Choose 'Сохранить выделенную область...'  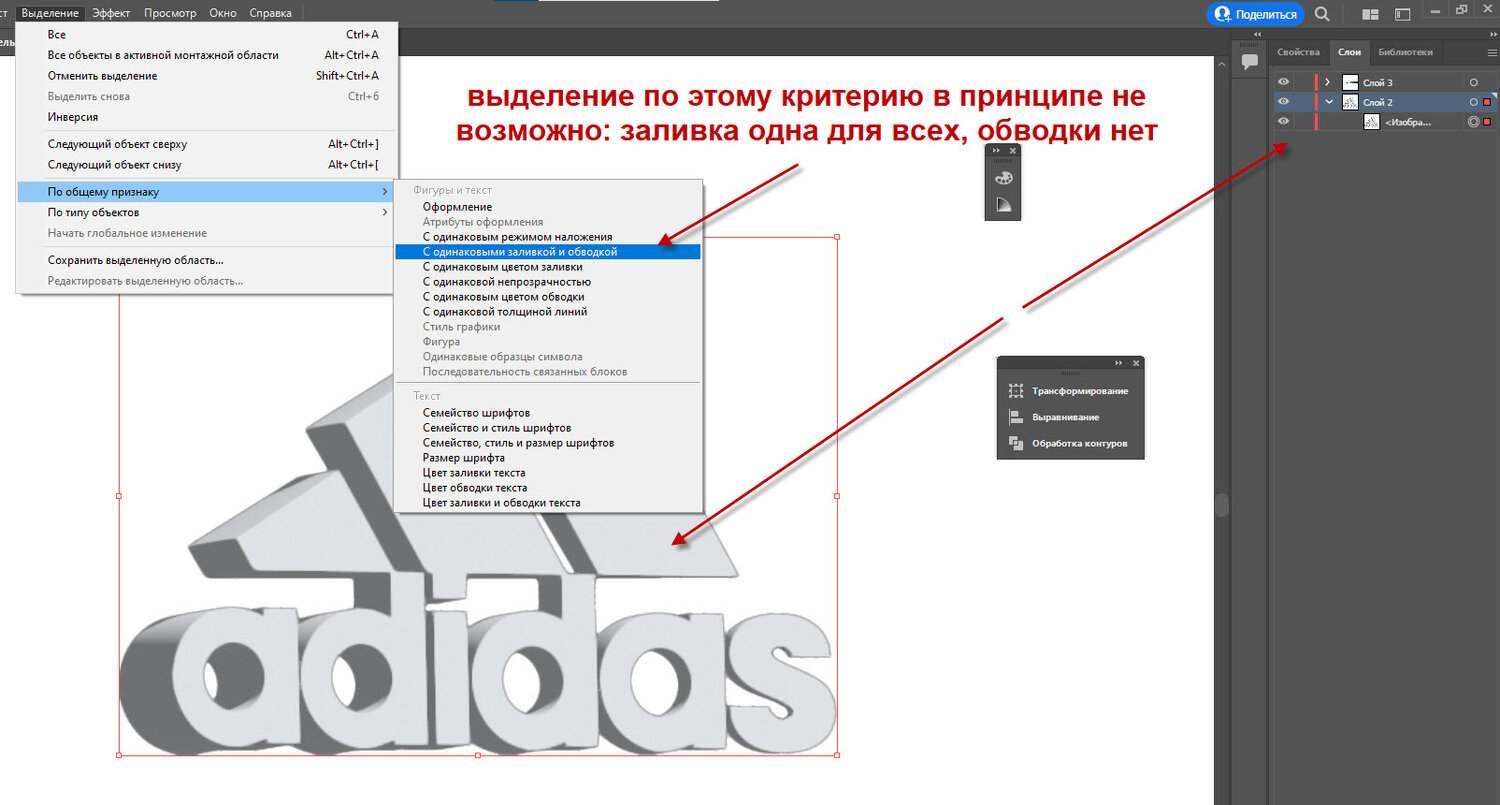pyautogui.click(x=207, y=260)
